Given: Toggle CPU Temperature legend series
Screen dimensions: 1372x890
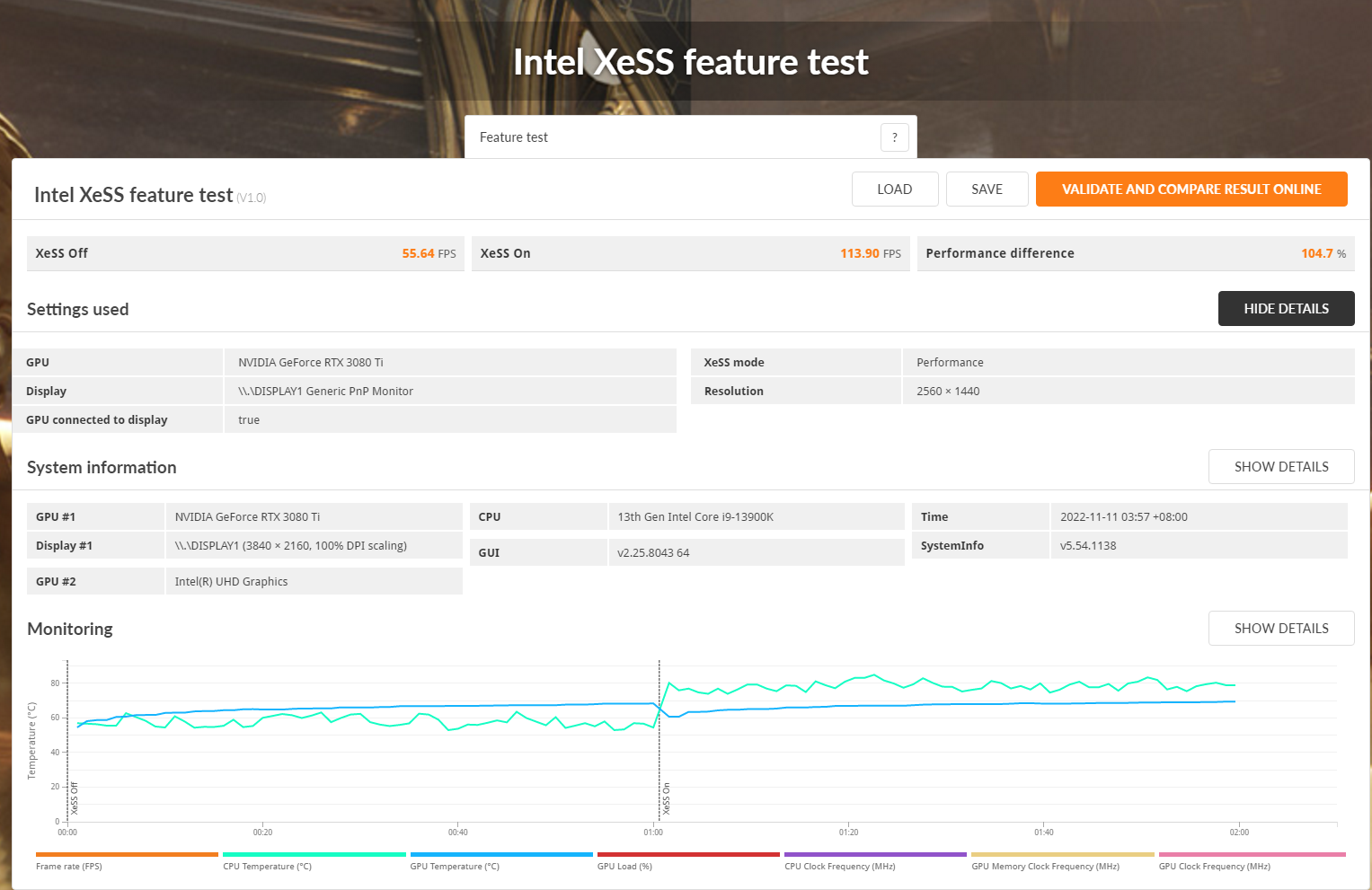Looking at the screenshot, I should point(314,861).
